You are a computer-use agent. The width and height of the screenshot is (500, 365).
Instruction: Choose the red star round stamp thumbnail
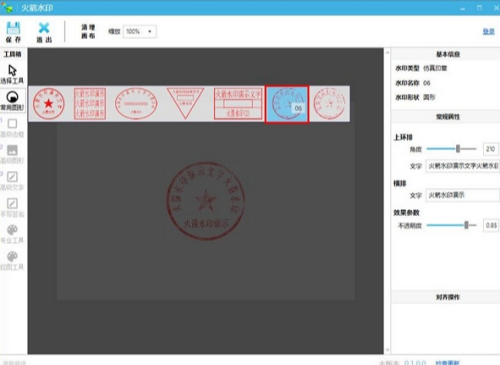(49, 104)
